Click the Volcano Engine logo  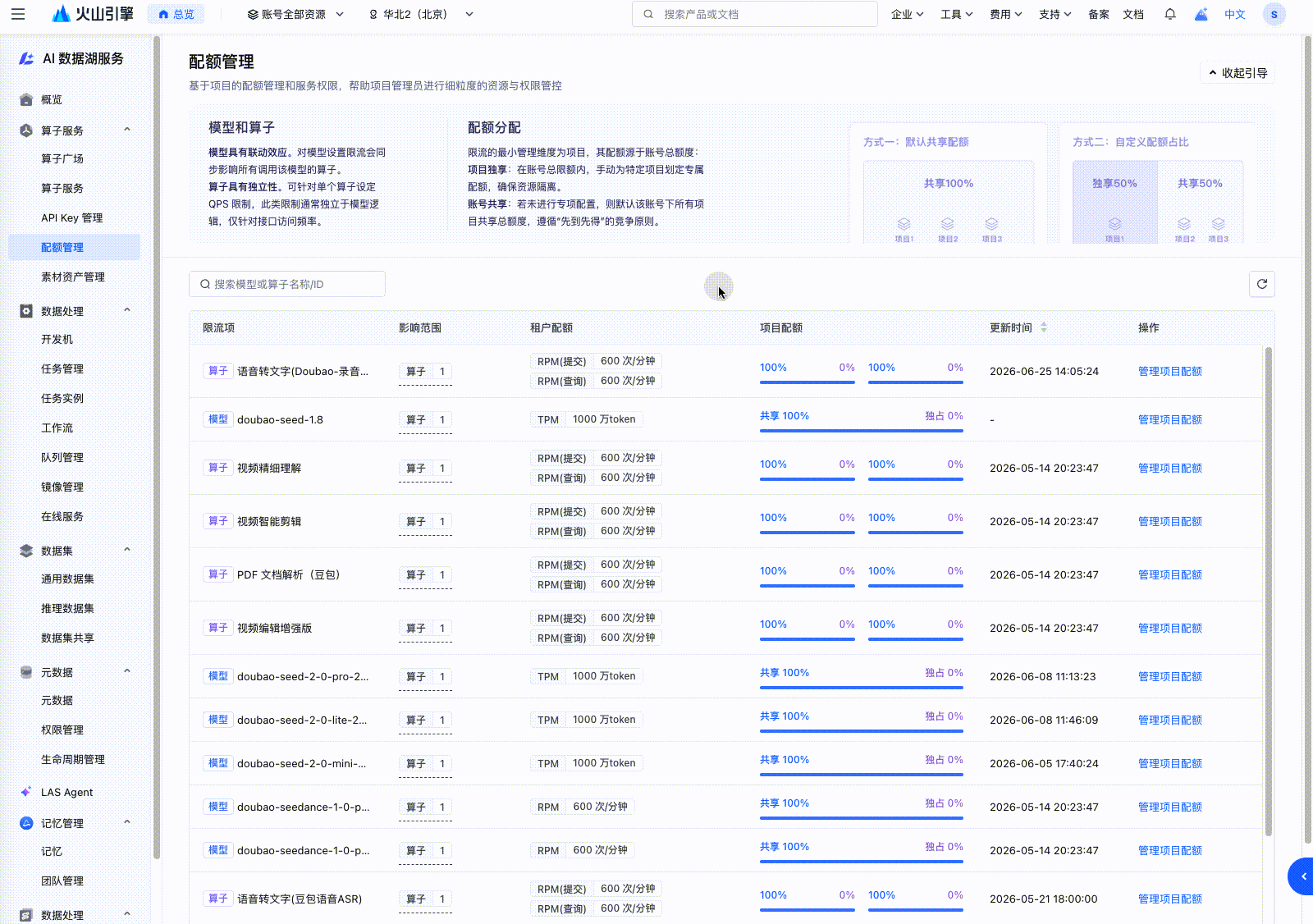[93, 14]
